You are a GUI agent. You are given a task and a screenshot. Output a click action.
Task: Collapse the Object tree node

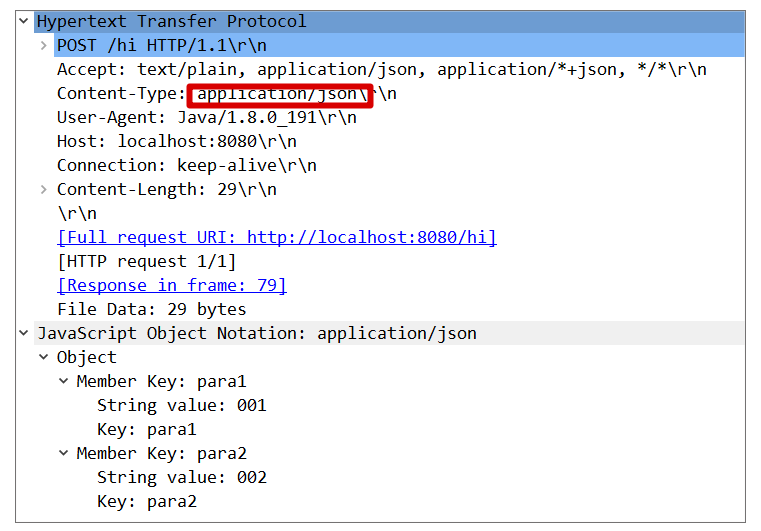pos(43,357)
